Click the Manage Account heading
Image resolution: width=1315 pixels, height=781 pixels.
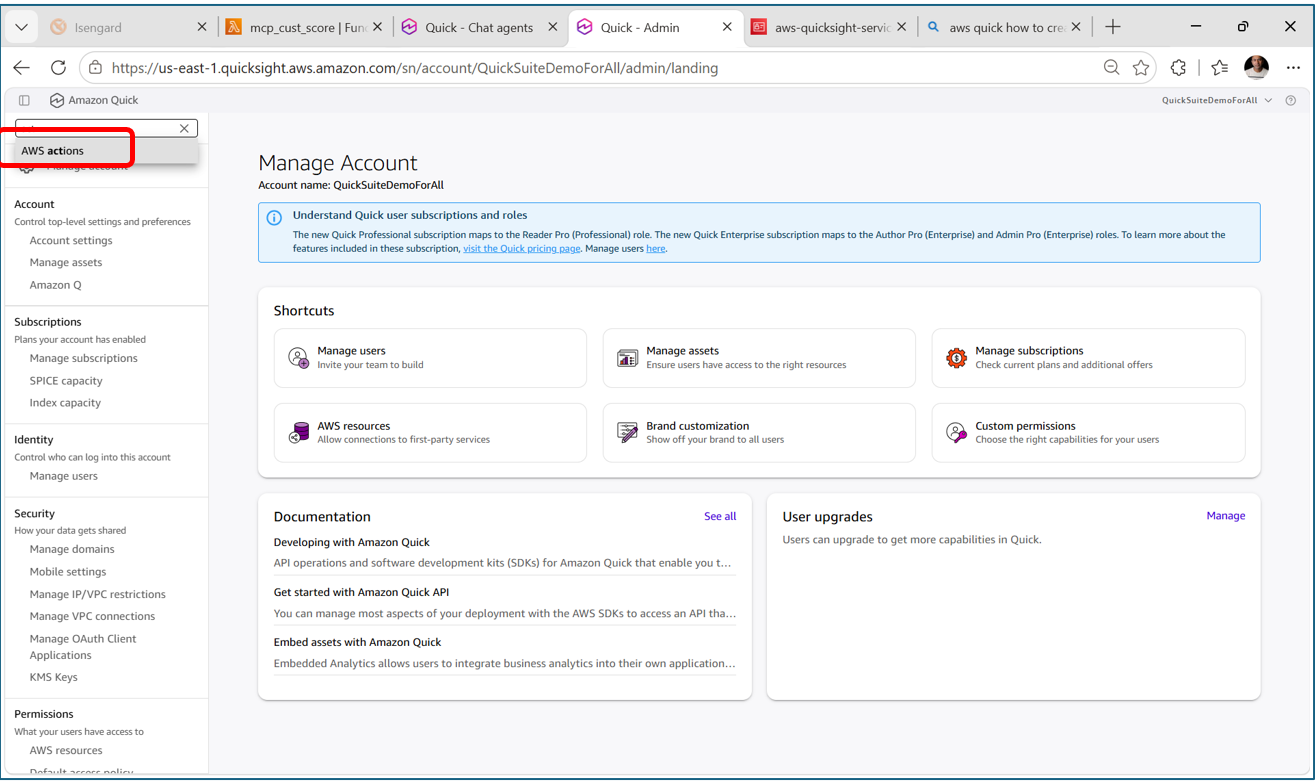click(338, 163)
